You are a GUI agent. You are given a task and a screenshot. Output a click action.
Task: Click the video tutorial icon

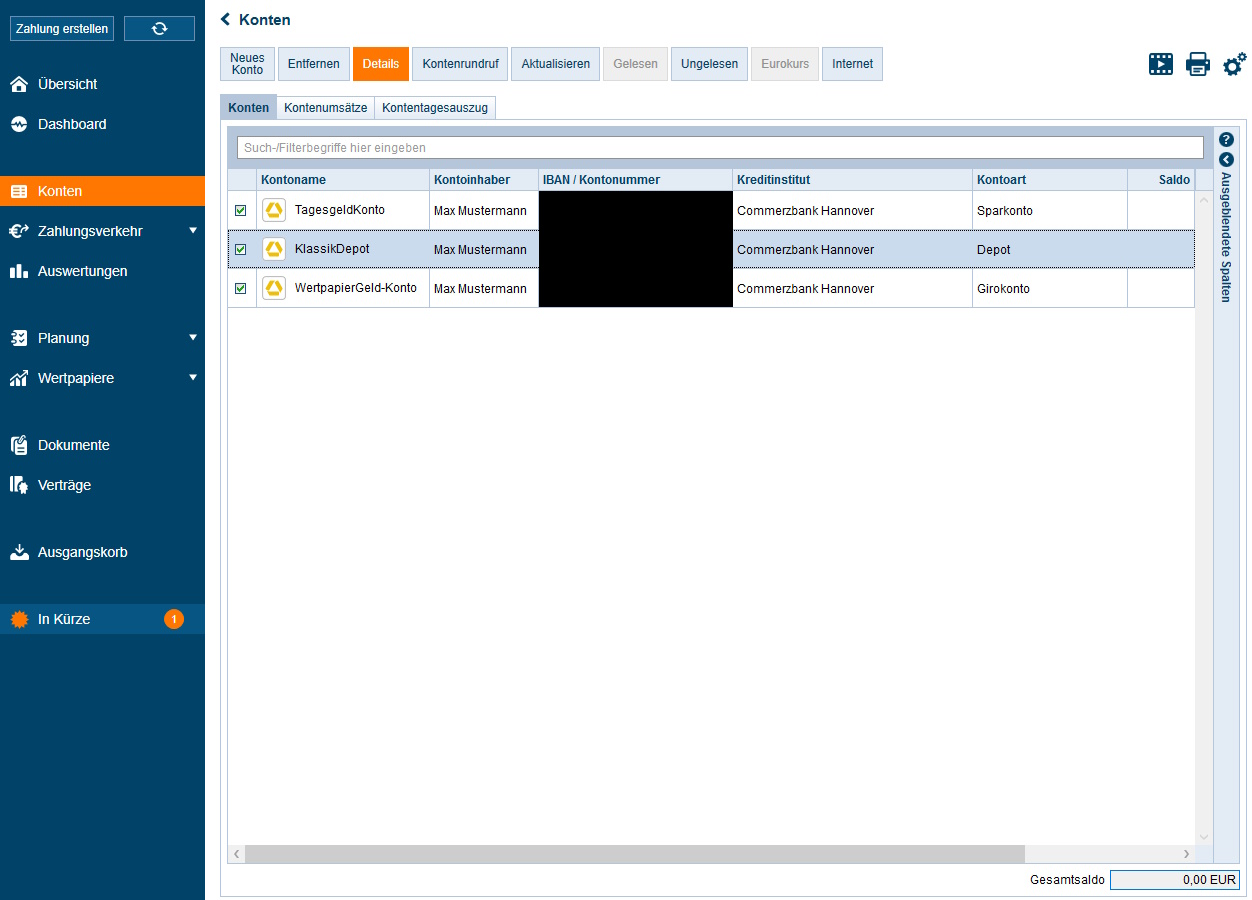pyautogui.click(x=1160, y=65)
